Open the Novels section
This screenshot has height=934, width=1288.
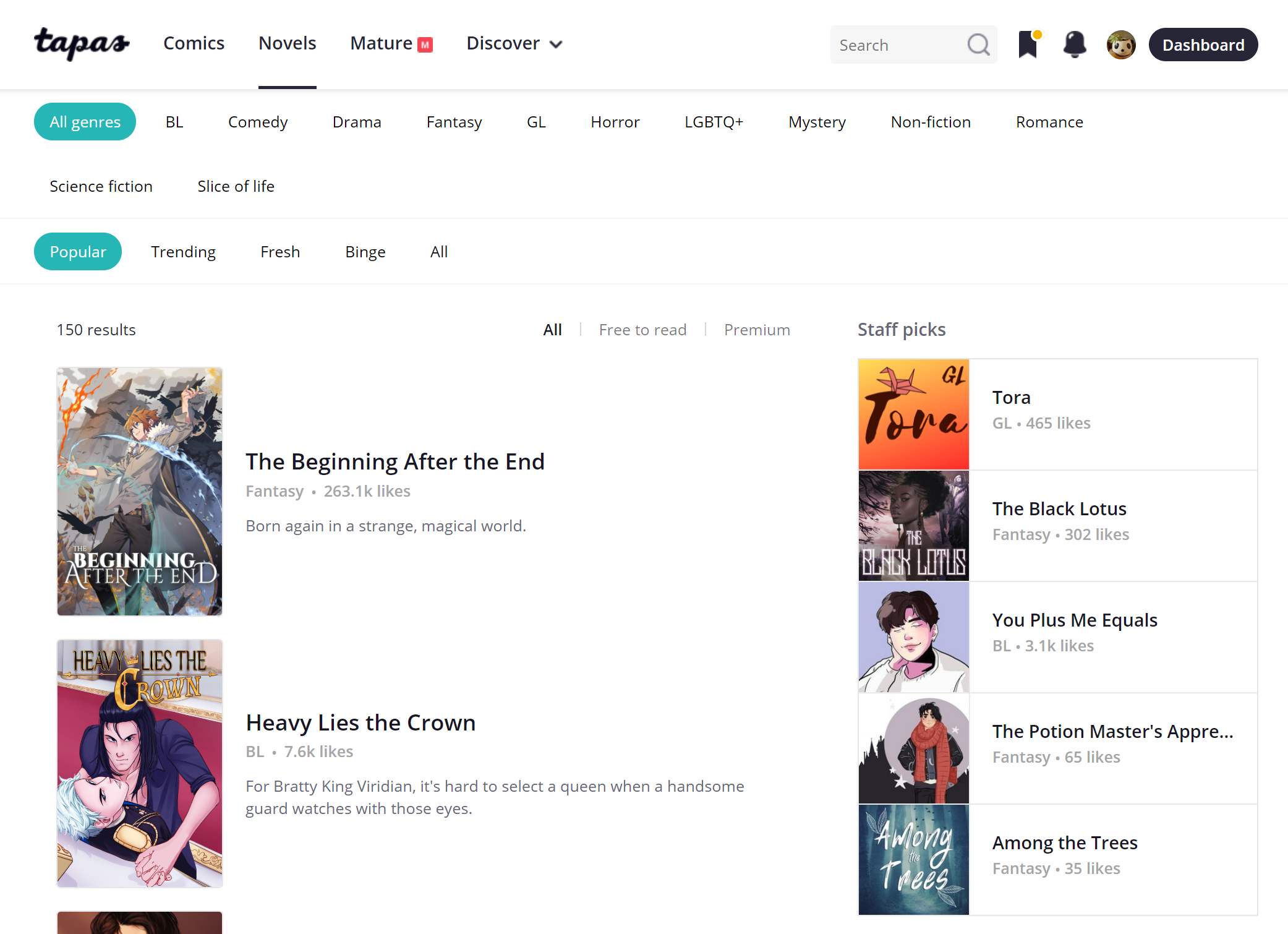tap(287, 43)
